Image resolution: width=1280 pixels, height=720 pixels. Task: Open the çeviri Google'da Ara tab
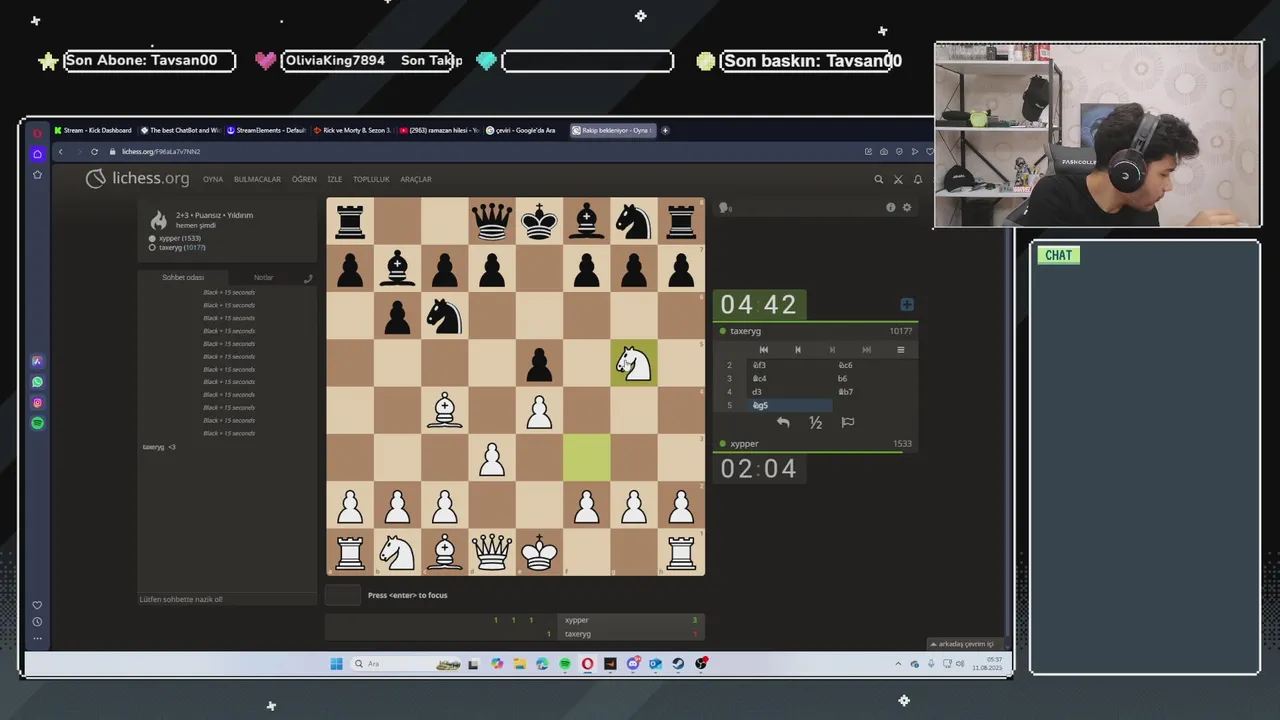[525, 130]
